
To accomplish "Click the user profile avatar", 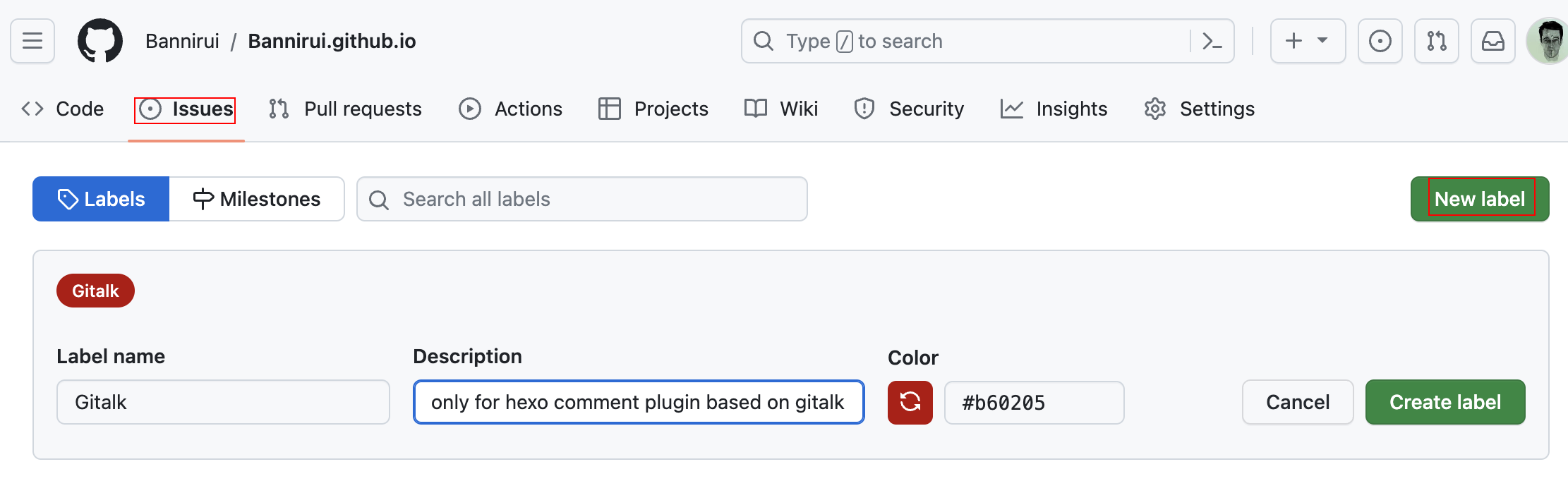I will (x=1548, y=41).
